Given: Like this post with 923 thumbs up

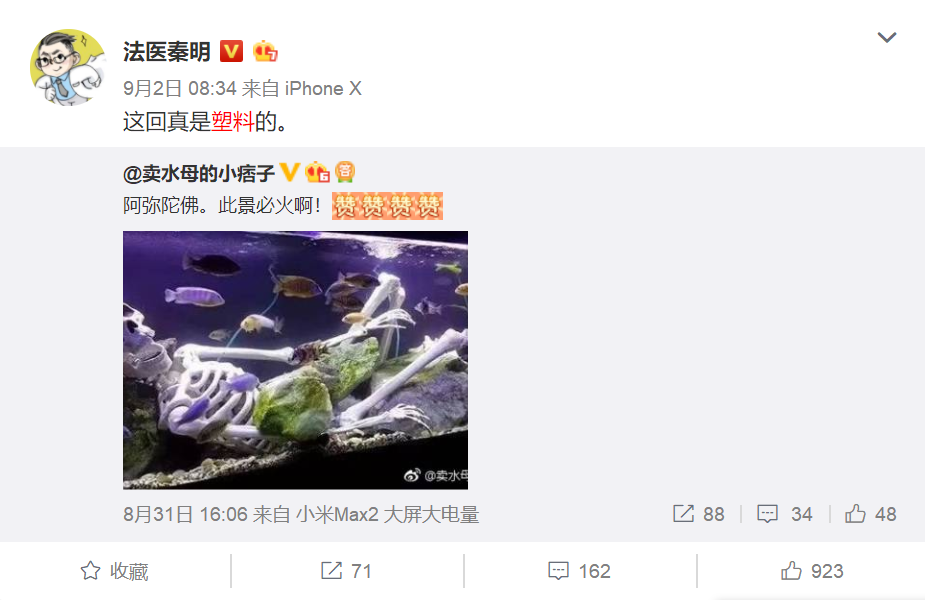Looking at the screenshot, I should tap(812, 571).
